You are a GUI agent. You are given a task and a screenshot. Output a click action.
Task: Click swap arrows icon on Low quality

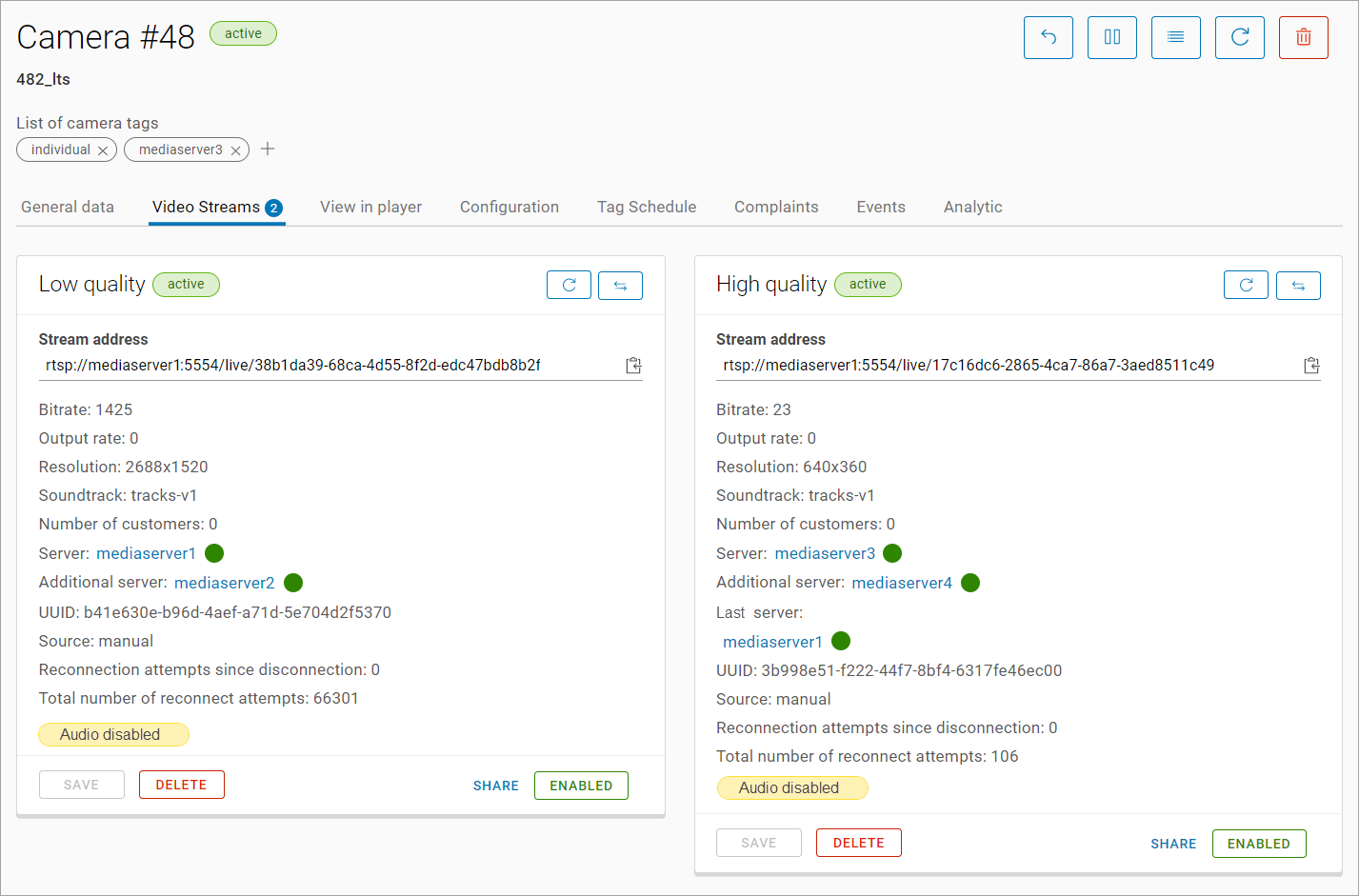pos(620,285)
